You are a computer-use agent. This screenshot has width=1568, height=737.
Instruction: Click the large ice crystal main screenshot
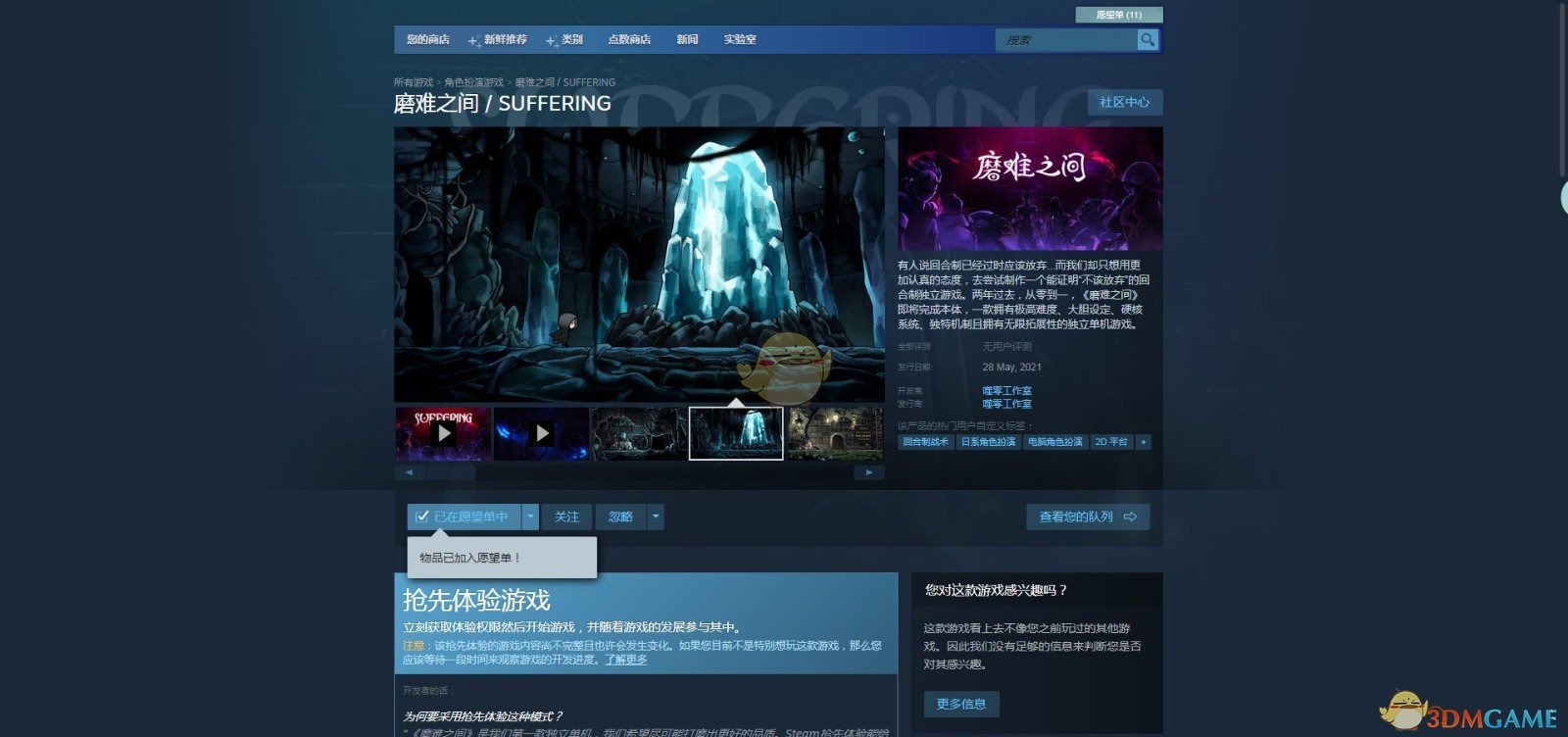click(639, 265)
